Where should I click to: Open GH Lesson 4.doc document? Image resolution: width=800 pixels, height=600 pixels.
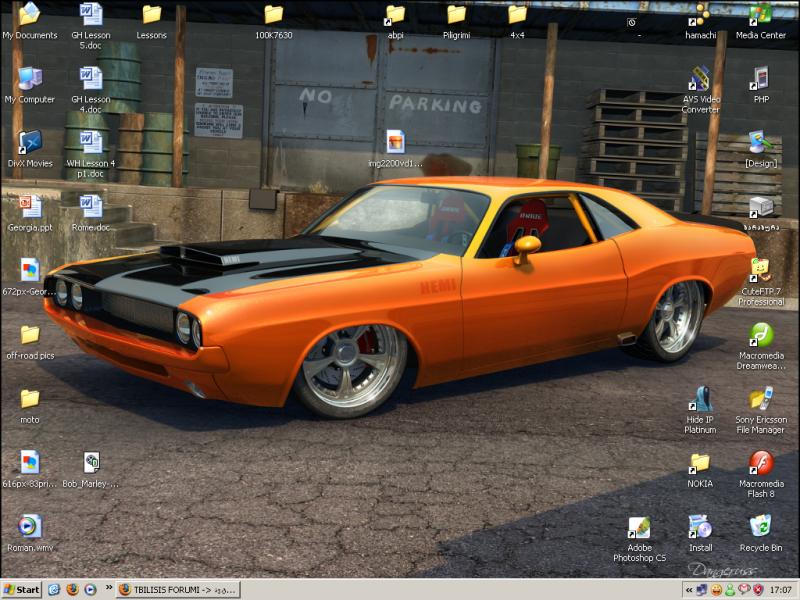pyautogui.click(x=90, y=90)
